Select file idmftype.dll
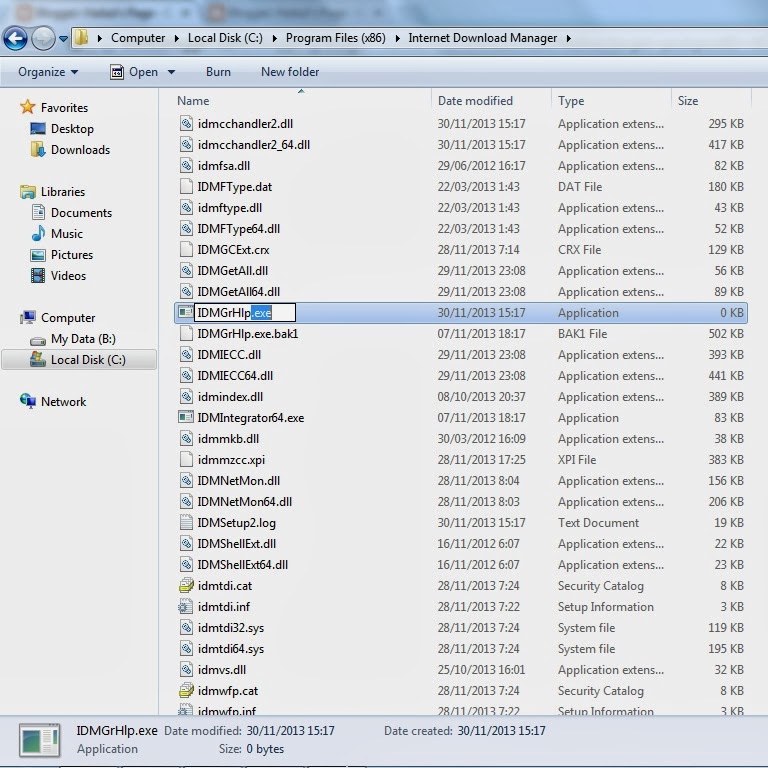768x768 pixels. coord(230,208)
